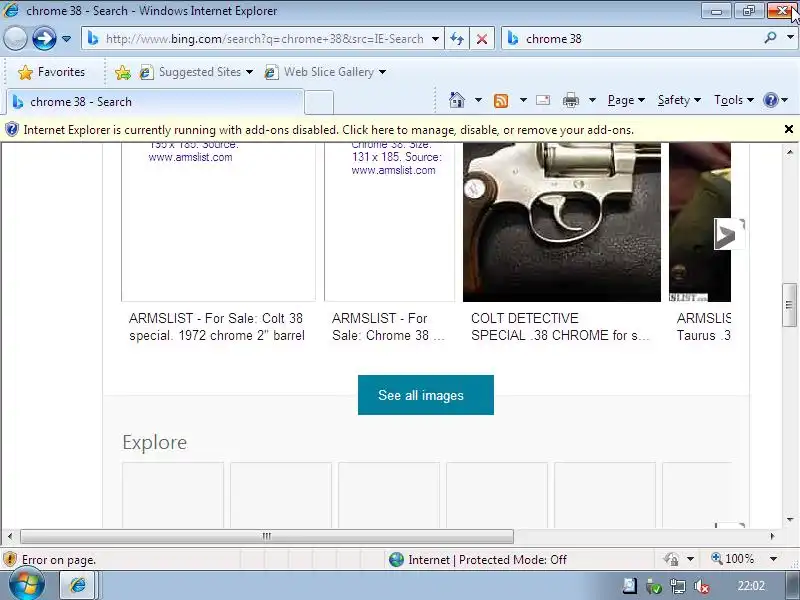The width and height of the screenshot is (800, 600).
Task: Click the See all images button
Action: tap(426, 395)
